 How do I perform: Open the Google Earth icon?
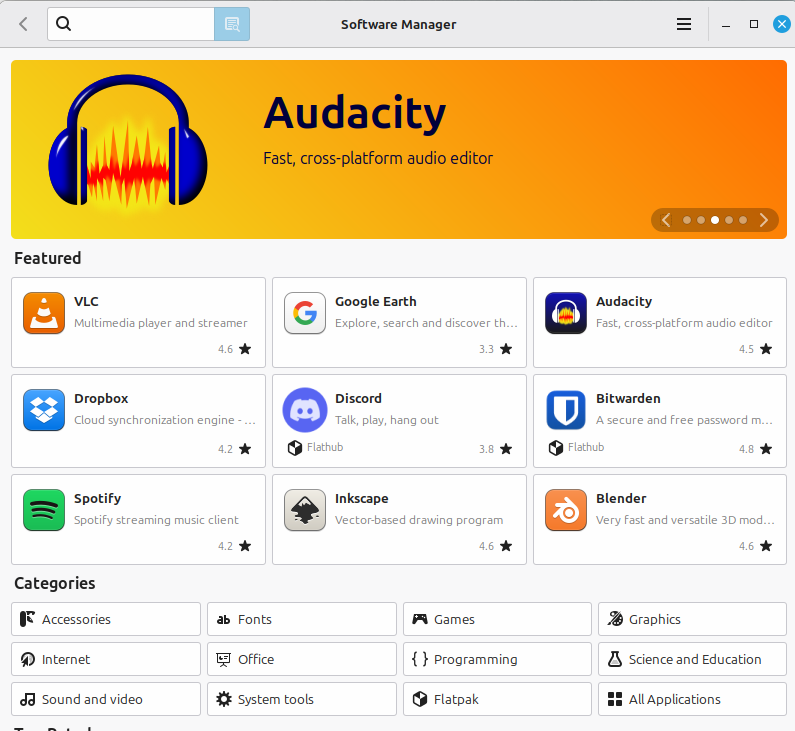pyautogui.click(x=305, y=313)
